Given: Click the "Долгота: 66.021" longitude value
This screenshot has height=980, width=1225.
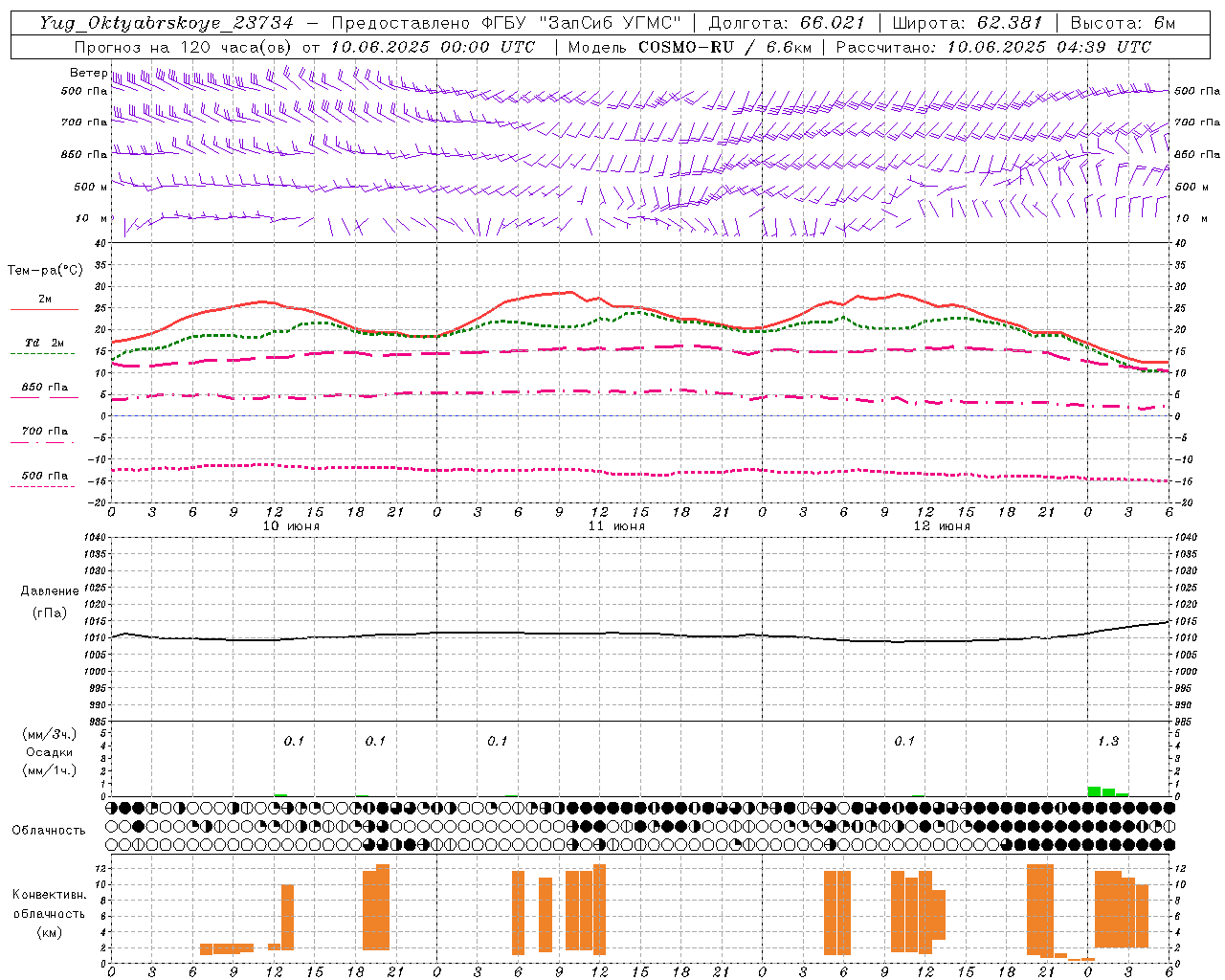Looking at the screenshot, I should [x=787, y=23].
